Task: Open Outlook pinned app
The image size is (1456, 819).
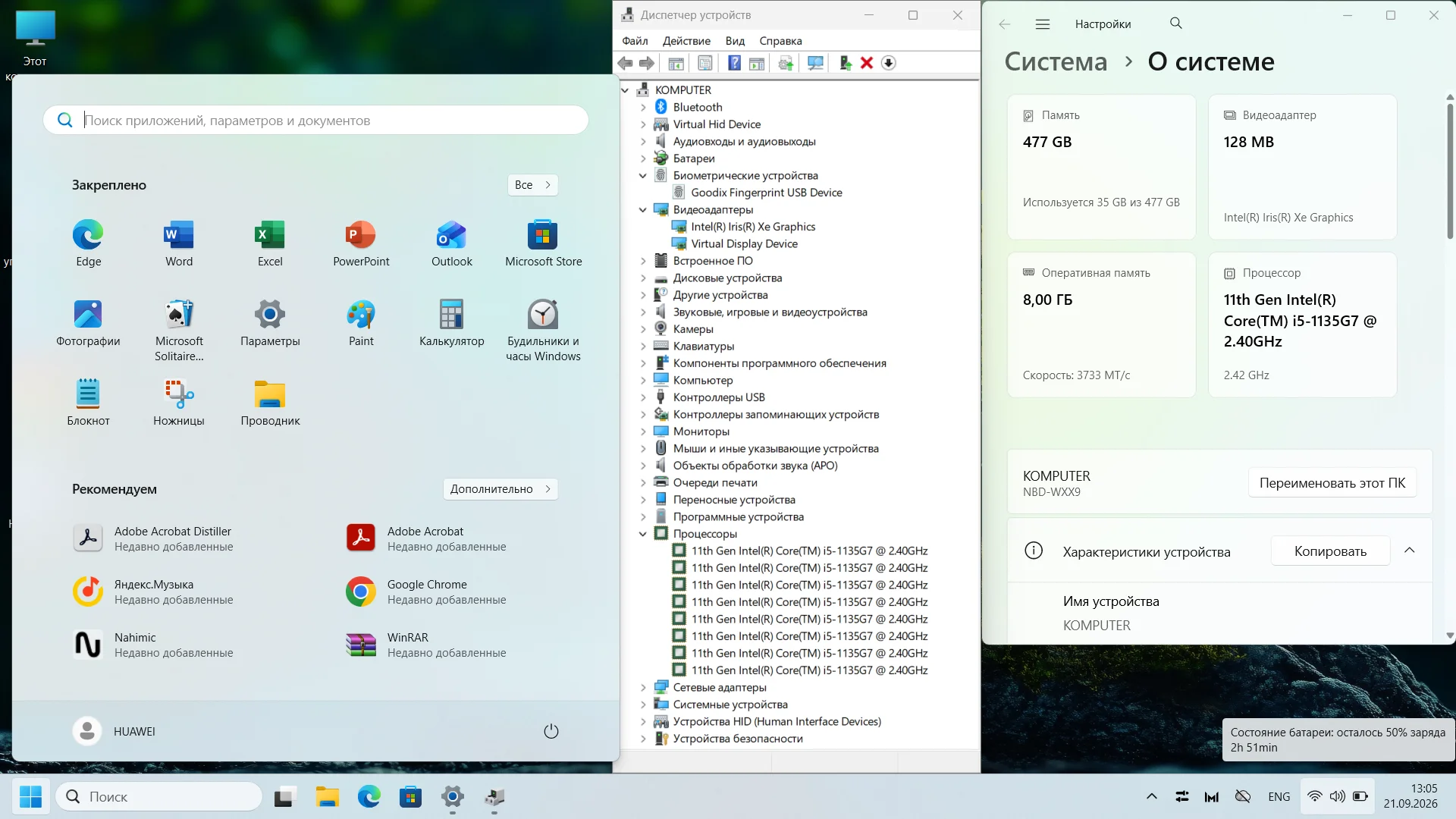Action: (x=452, y=243)
